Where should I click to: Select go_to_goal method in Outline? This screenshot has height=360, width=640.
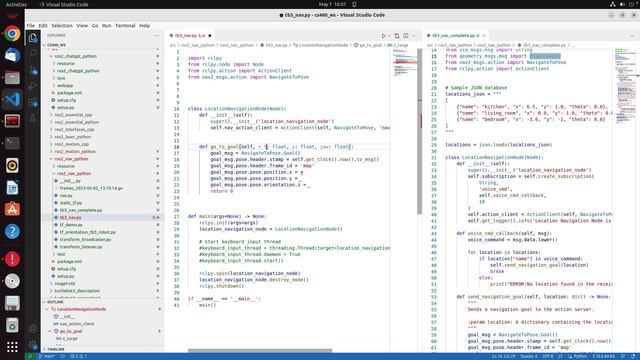tap(102, 331)
